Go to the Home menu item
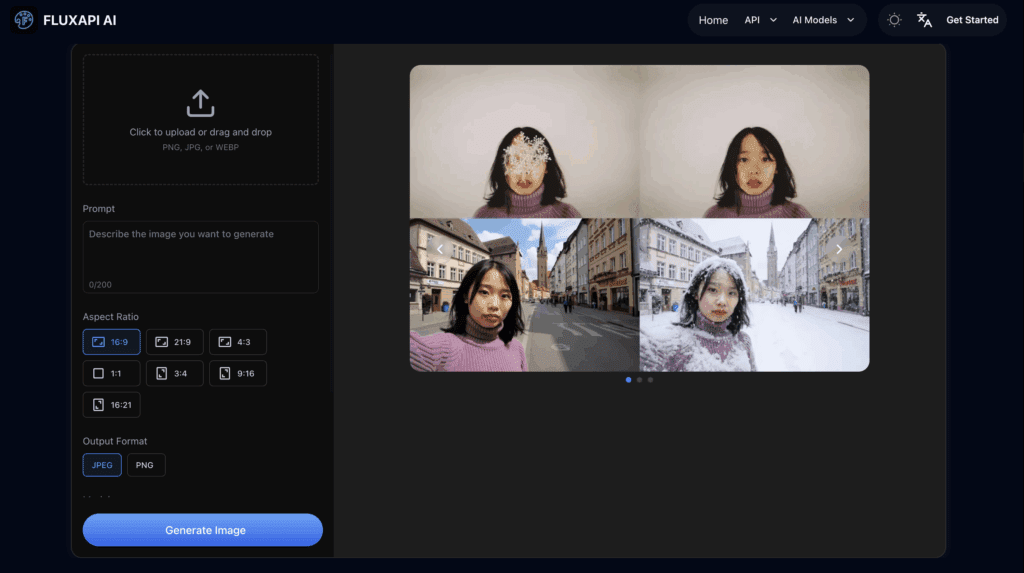The image size is (1024, 573). click(713, 20)
